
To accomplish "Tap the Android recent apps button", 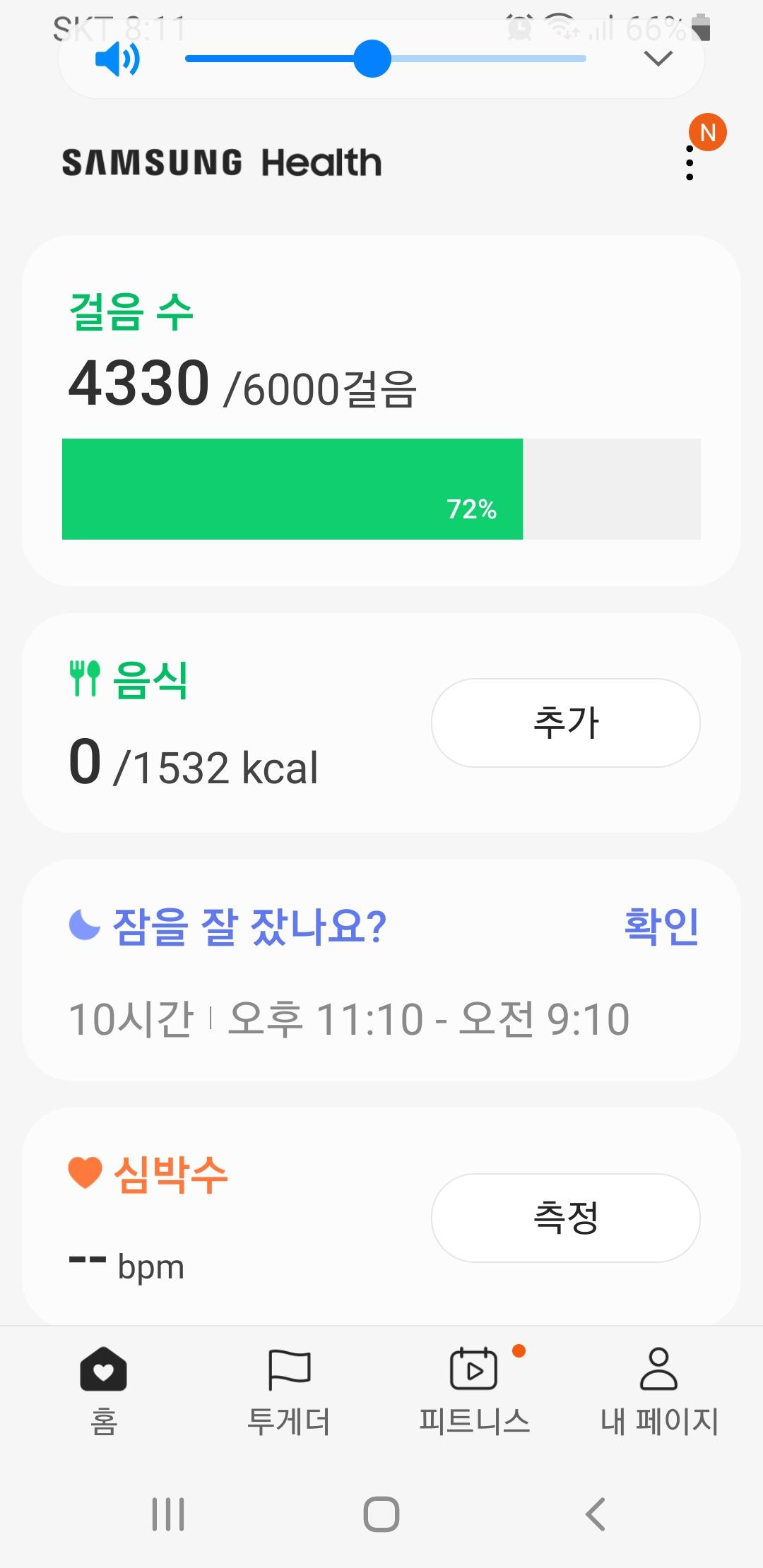I will tap(168, 1514).
